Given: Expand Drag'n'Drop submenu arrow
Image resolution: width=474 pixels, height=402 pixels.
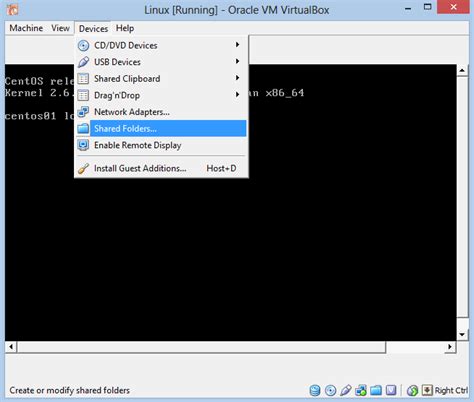Looking at the screenshot, I should (x=237, y=95).
